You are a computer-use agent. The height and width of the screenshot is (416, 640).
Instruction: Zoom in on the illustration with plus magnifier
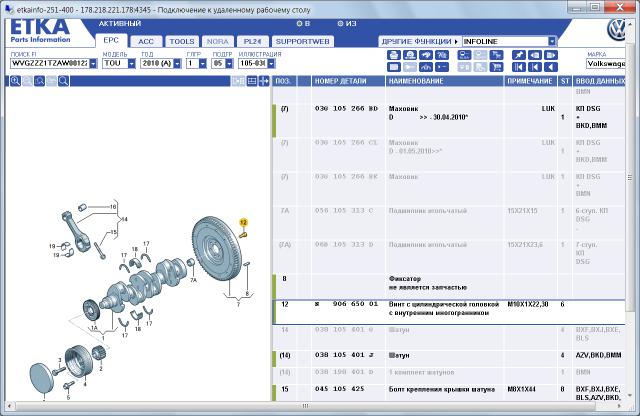(x=15, y=81)
